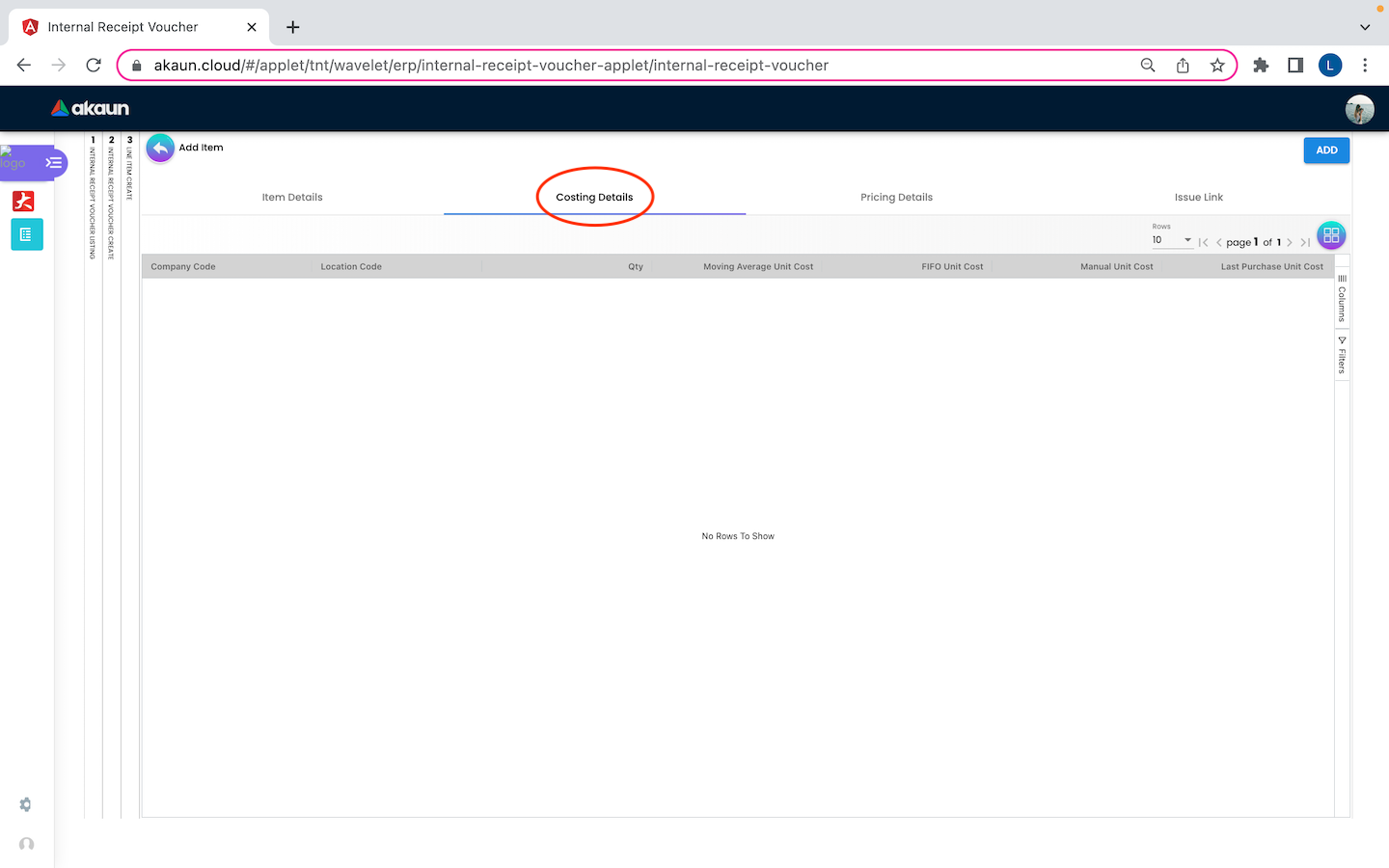Open the Rows per page dropdown
This screenshot has width=1389, height=868.
(1172, 240)
